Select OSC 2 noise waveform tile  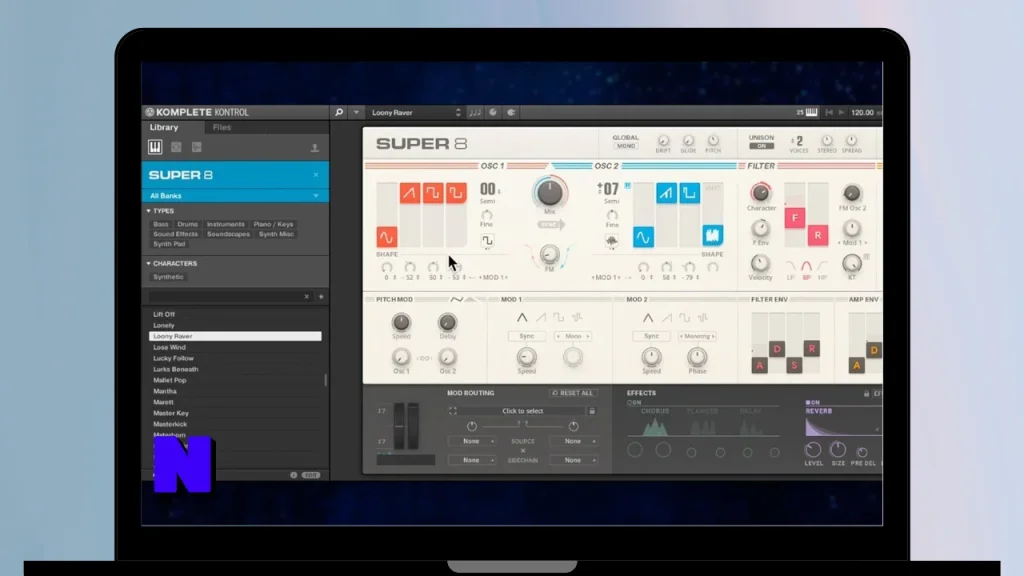coord(712,235)
